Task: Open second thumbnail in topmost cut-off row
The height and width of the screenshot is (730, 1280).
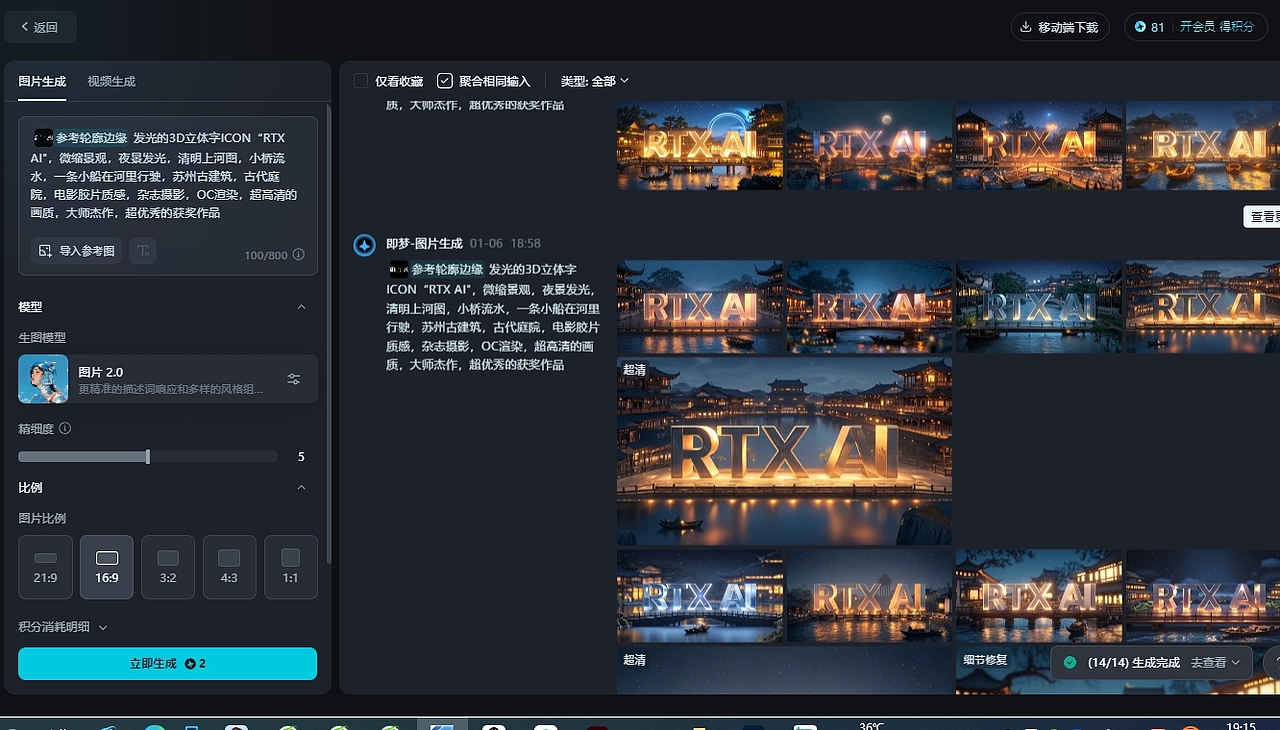Action: point(869,145)
